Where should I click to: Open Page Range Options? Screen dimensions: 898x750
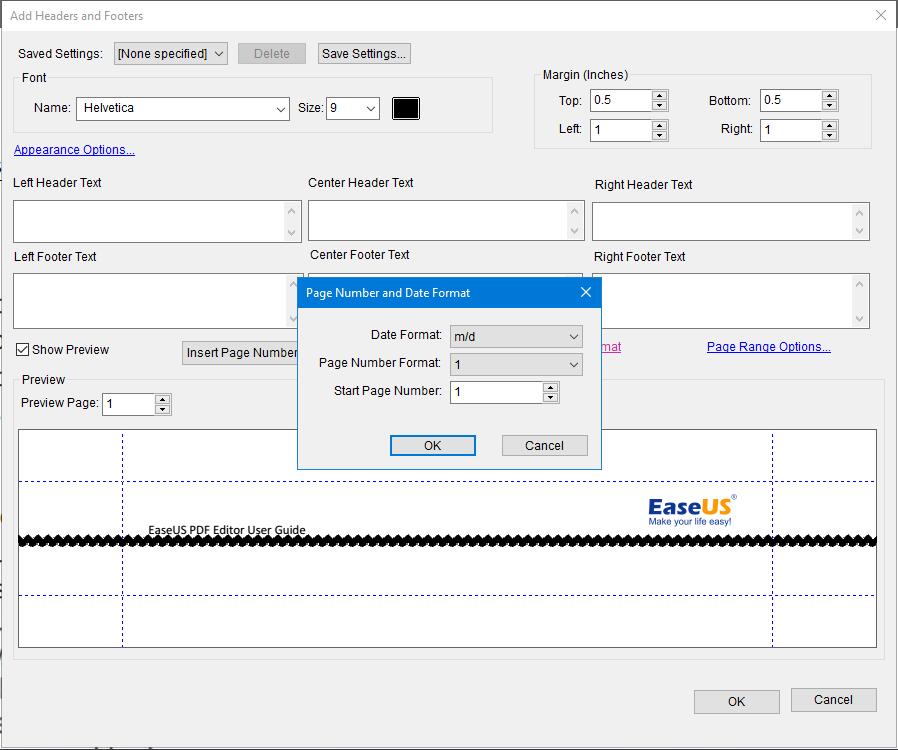tap(768, 346)
